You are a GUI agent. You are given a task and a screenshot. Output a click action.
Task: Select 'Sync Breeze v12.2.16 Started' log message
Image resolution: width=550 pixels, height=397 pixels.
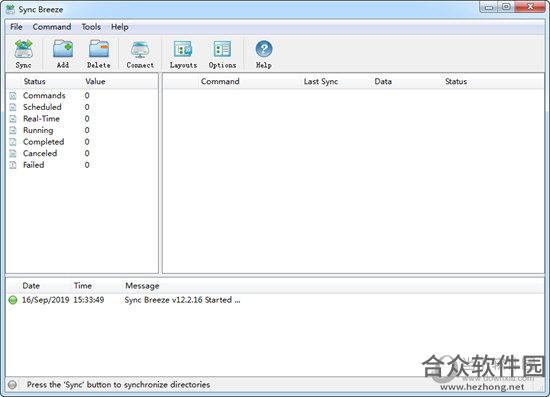(x=182, y=300)
